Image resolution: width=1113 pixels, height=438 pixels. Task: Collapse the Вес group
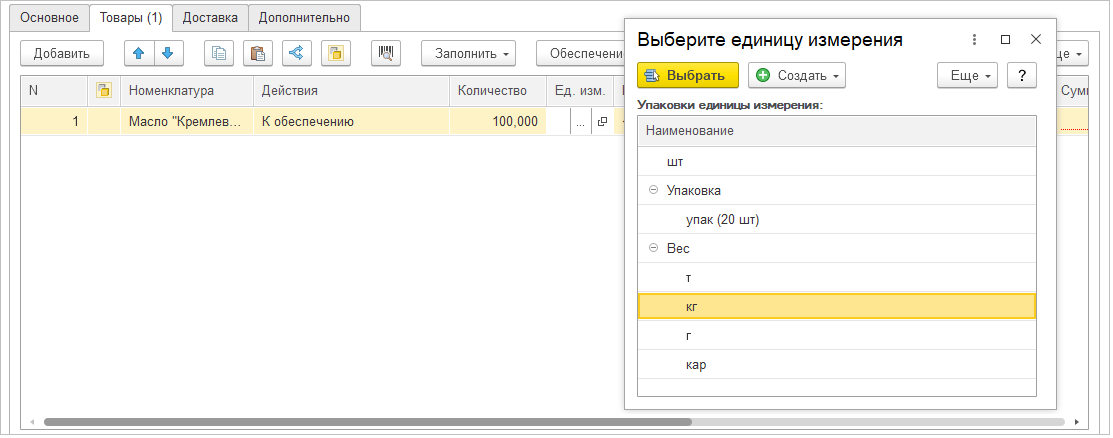coord(653,248)
